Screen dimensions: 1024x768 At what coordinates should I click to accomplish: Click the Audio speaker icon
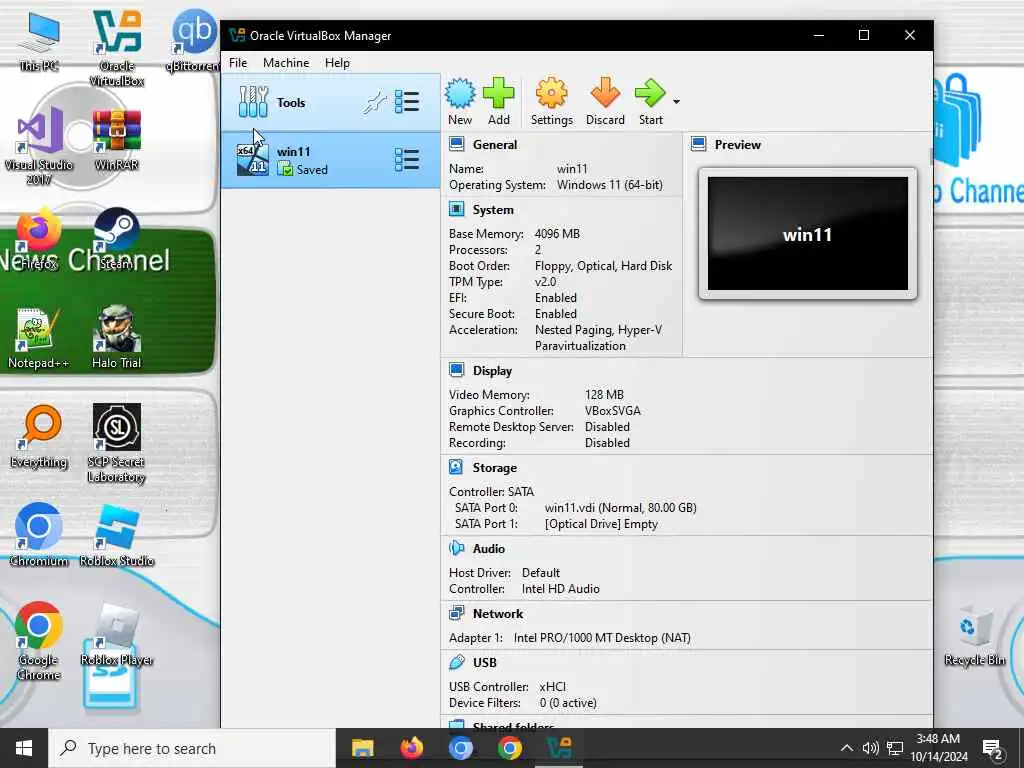(x=456, y=548)
